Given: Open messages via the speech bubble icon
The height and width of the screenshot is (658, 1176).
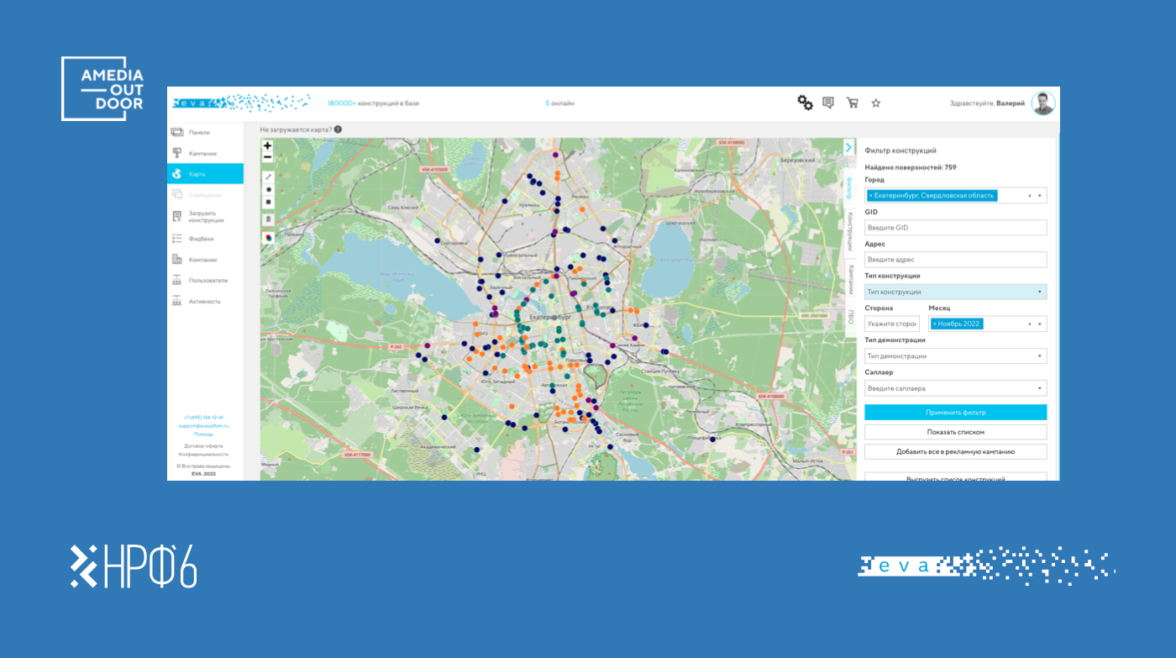Looking at the screenshot, I should (x=828, y=102).
